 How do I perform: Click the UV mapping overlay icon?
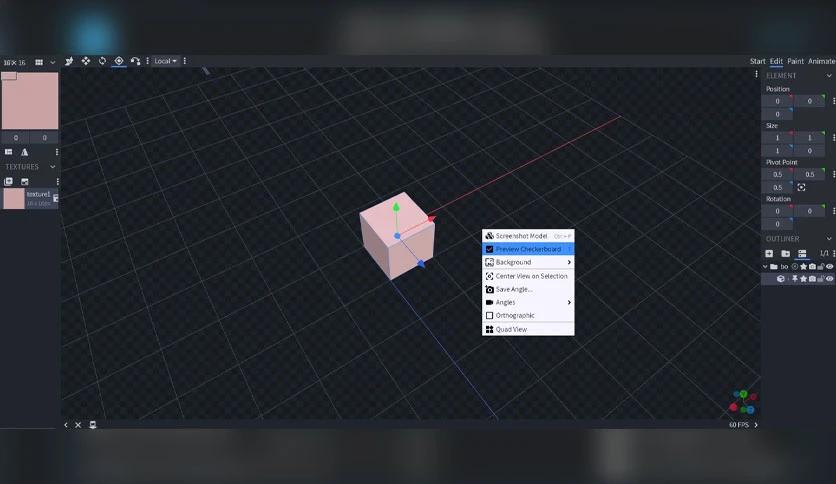point(9,152)
